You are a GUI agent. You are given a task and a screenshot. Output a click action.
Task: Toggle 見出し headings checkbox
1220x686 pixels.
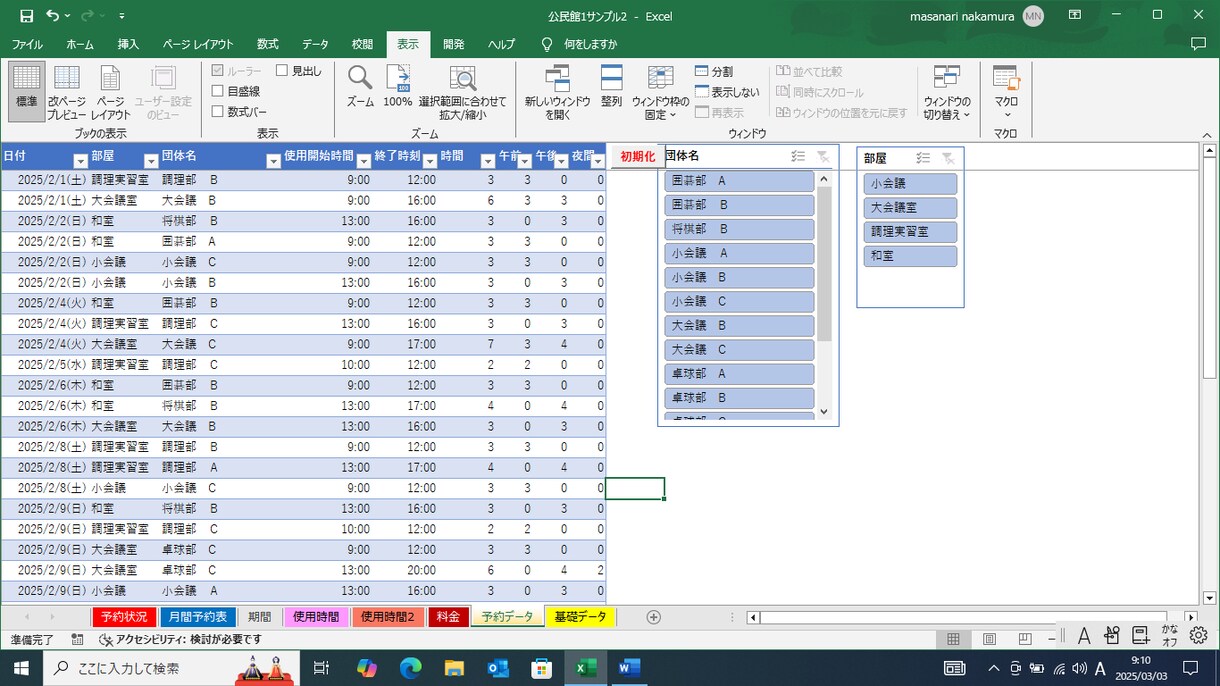coord(299,71)
